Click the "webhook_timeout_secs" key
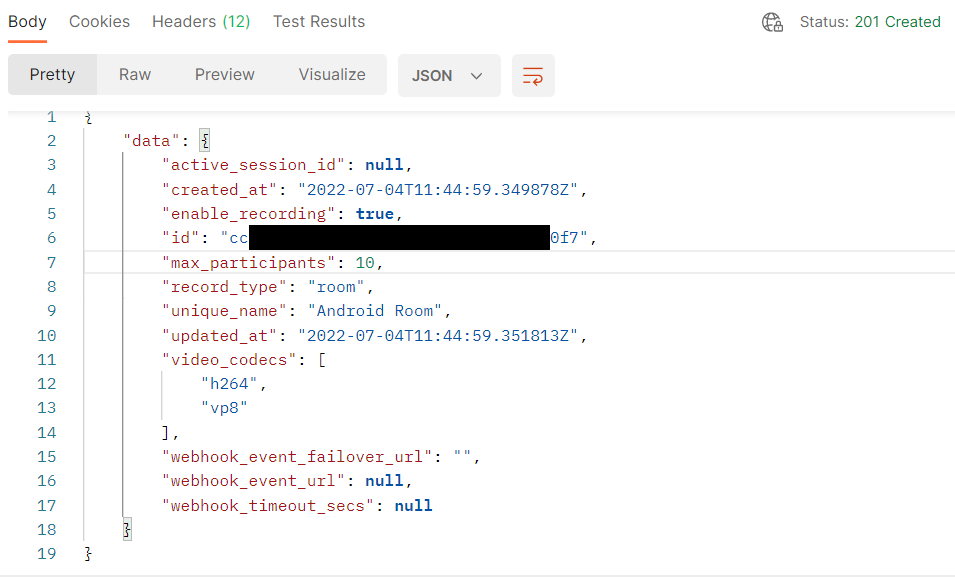Viewport: 955px width, 577px height. click(x=268, y=506)
